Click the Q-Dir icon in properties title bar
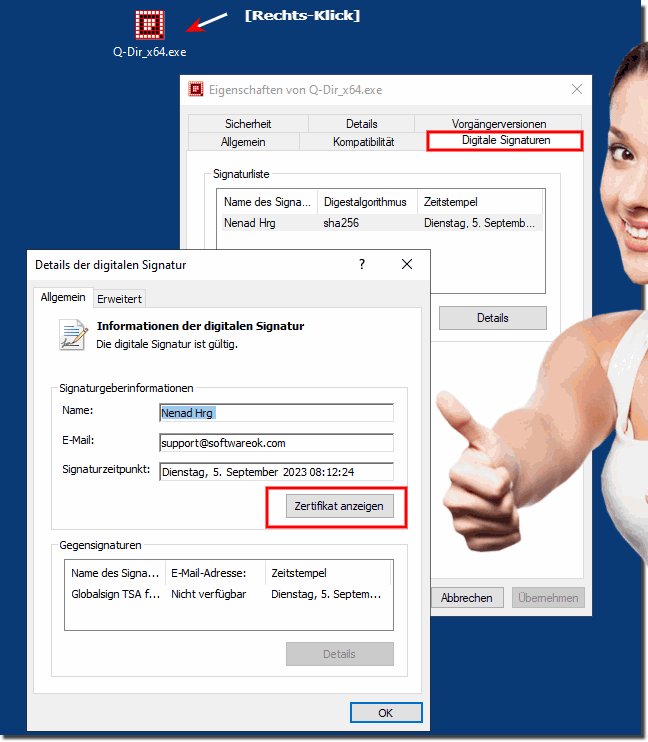The height and width of the screenshot is (742, 648). [195, 89]
